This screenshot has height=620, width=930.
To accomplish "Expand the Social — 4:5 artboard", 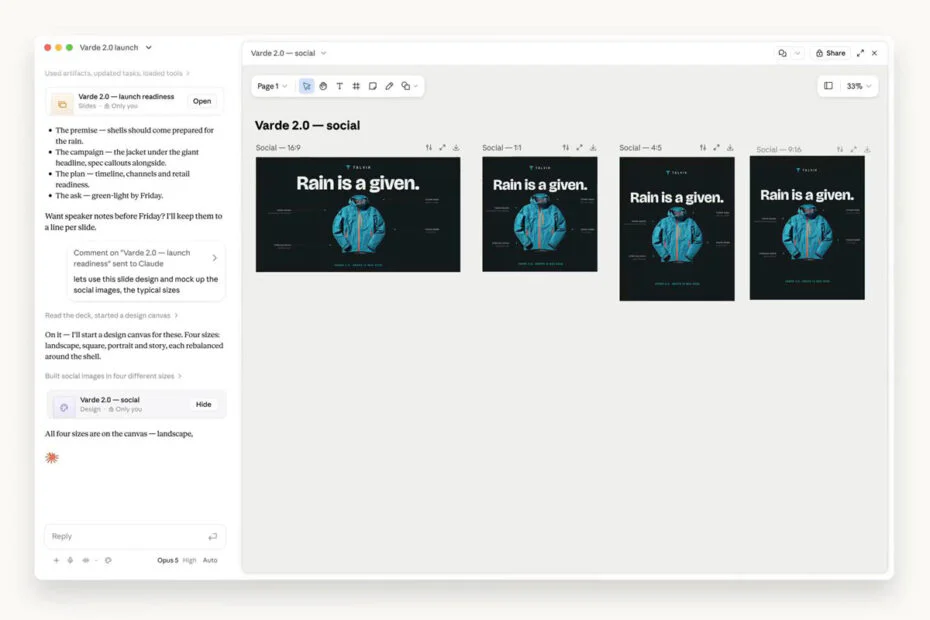I will tap(716, 147).
